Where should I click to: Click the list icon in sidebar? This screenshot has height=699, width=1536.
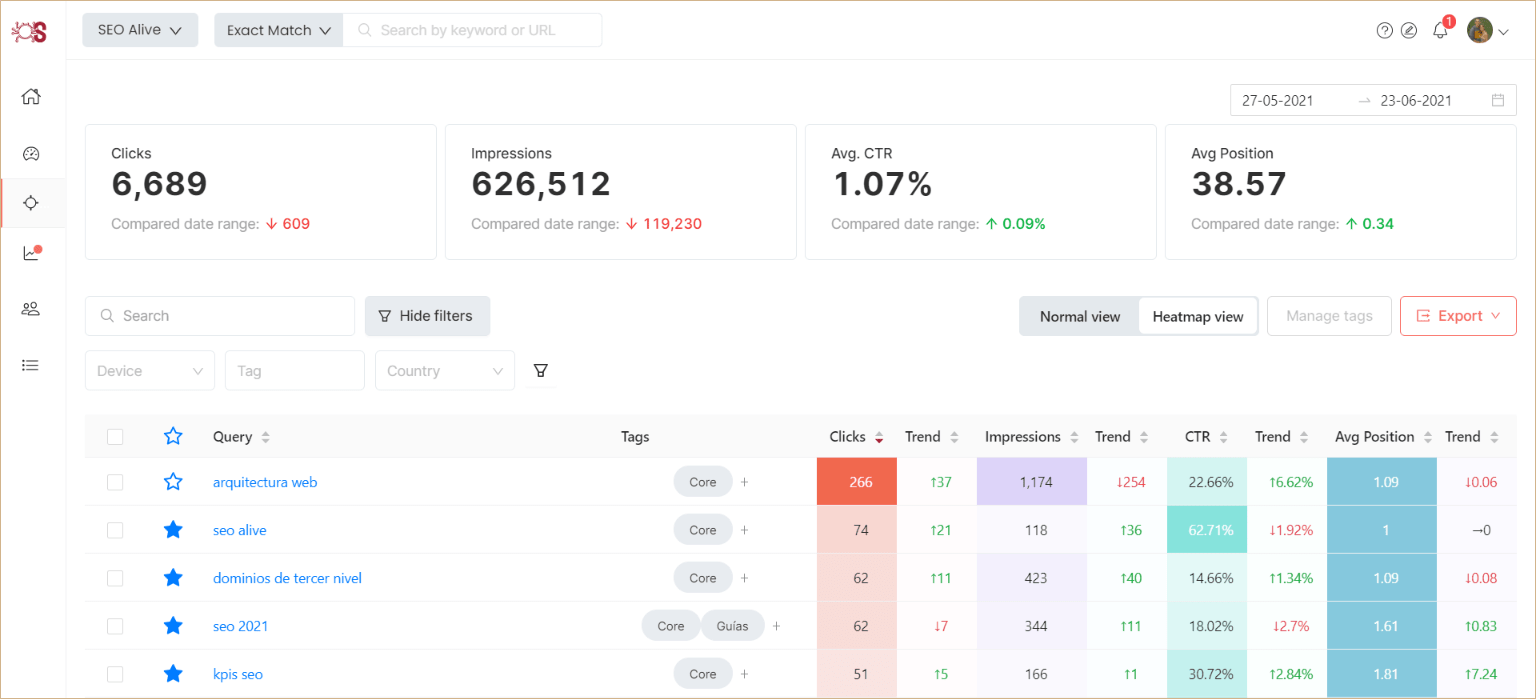[x=31, y=365]
